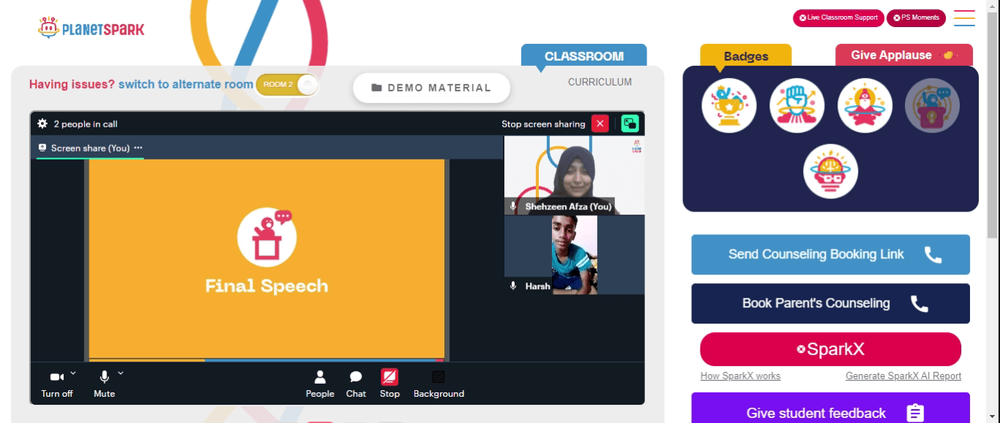The height and width of the screenshot is (423, 1000).
Task: Click Give Applause button
Action: point(904,56)
